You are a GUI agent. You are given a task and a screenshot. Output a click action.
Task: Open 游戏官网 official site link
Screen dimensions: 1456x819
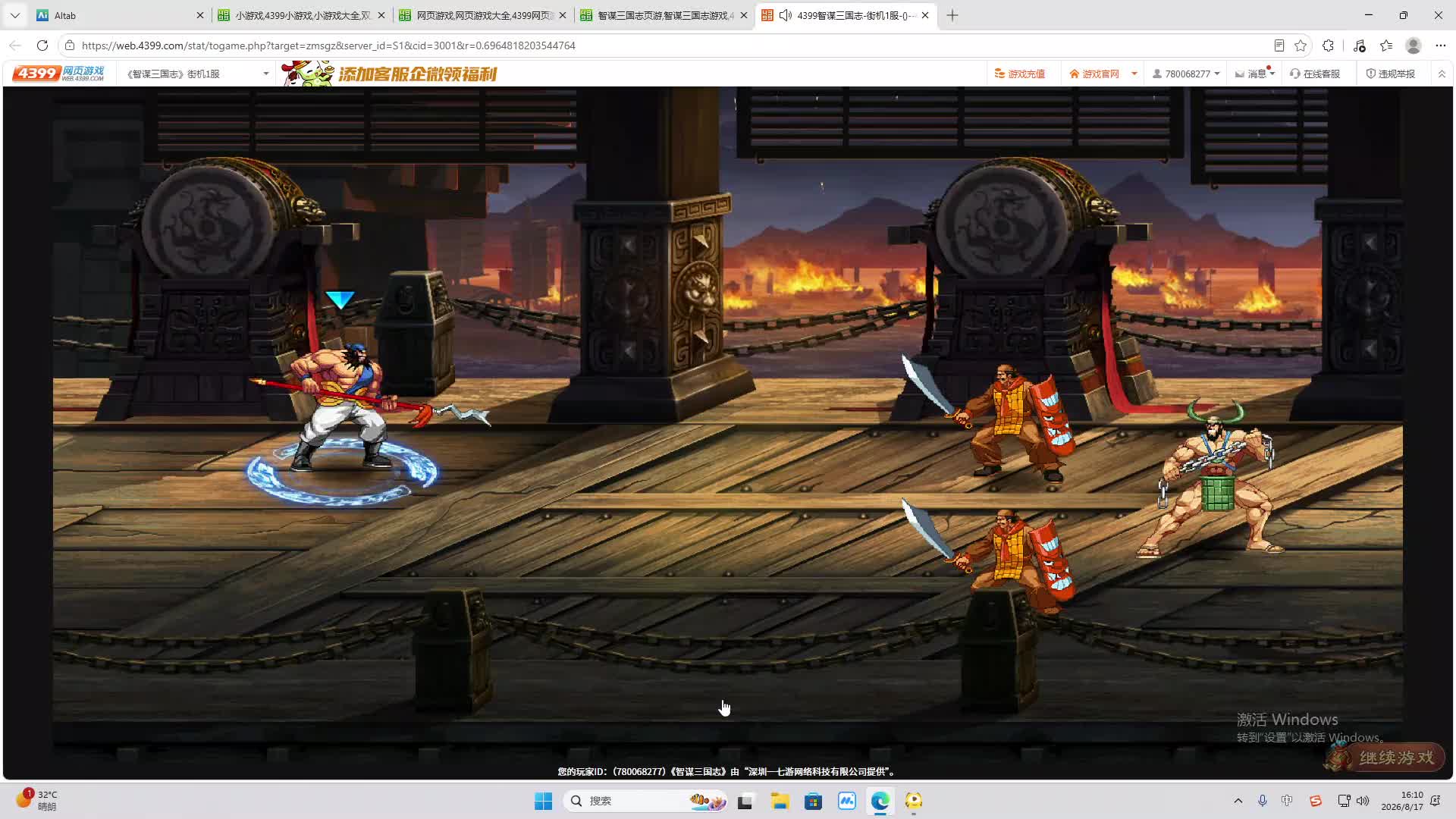1094,74
